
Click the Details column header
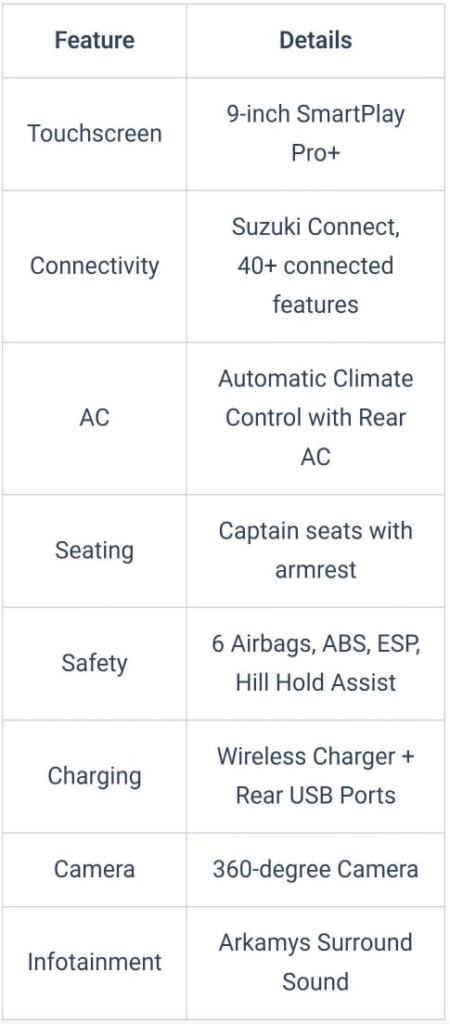(315, 40)
